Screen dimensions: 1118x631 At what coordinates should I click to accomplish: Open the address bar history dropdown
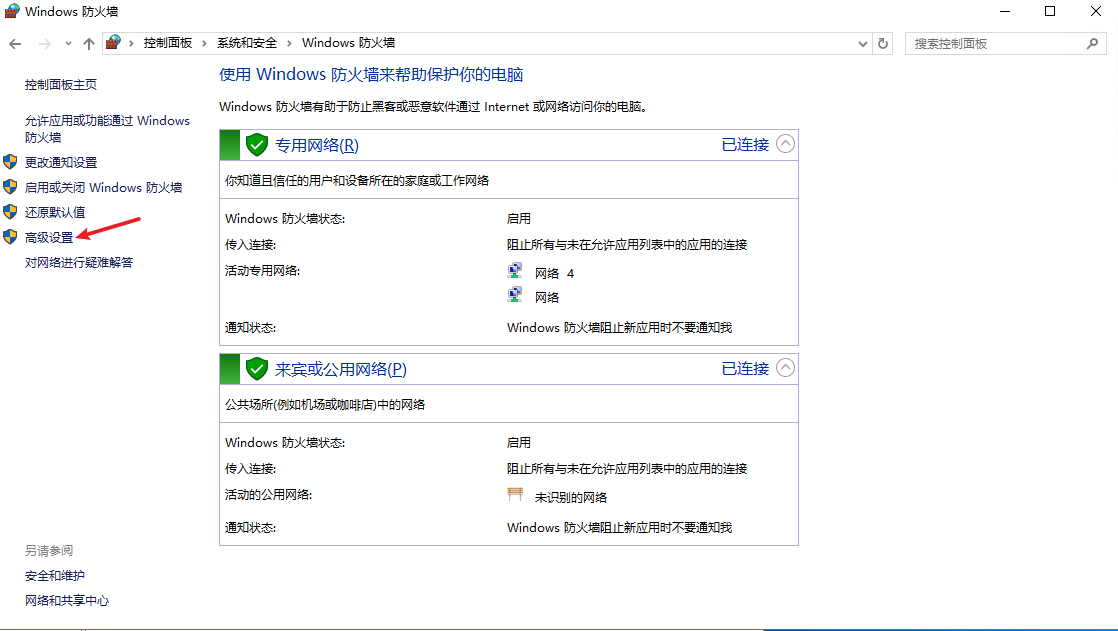[863, 43]
